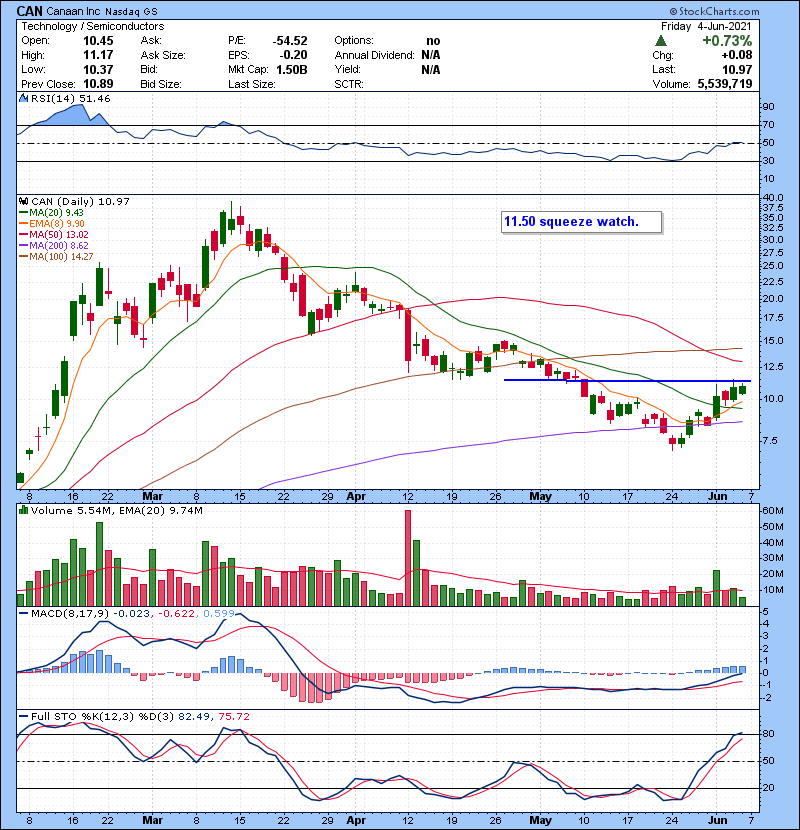Click the Options value no
Viewport: 800px width, 830px height.
[x=433, y=41]
